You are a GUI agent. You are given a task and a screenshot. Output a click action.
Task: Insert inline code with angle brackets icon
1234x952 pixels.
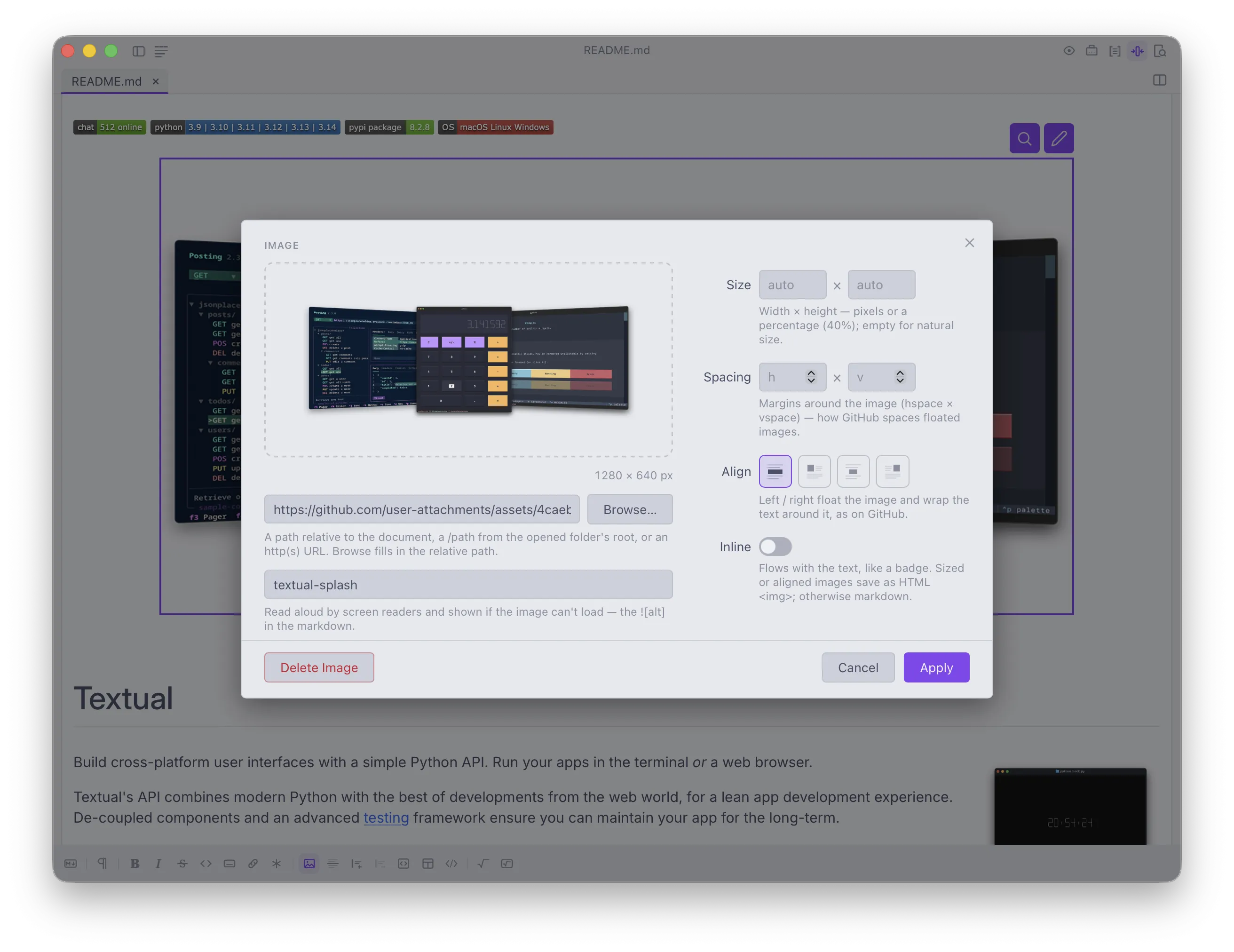[206, 863]
